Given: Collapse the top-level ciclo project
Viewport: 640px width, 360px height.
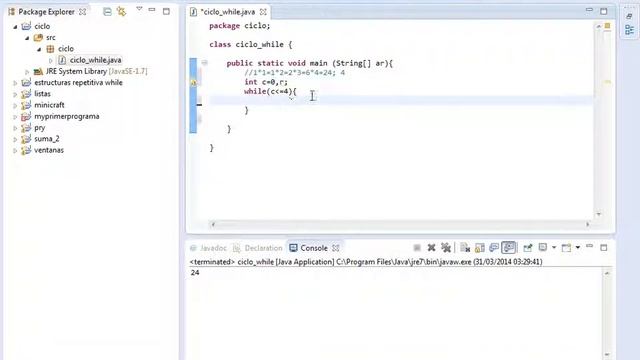Looking at the screenshot, I should coord(15,27).
